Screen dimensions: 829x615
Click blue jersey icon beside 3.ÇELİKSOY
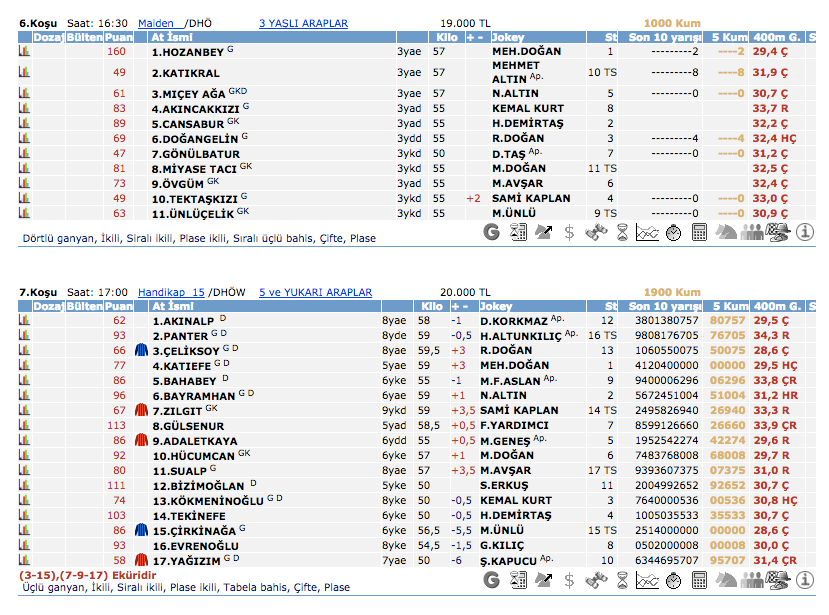pos(141,351)
